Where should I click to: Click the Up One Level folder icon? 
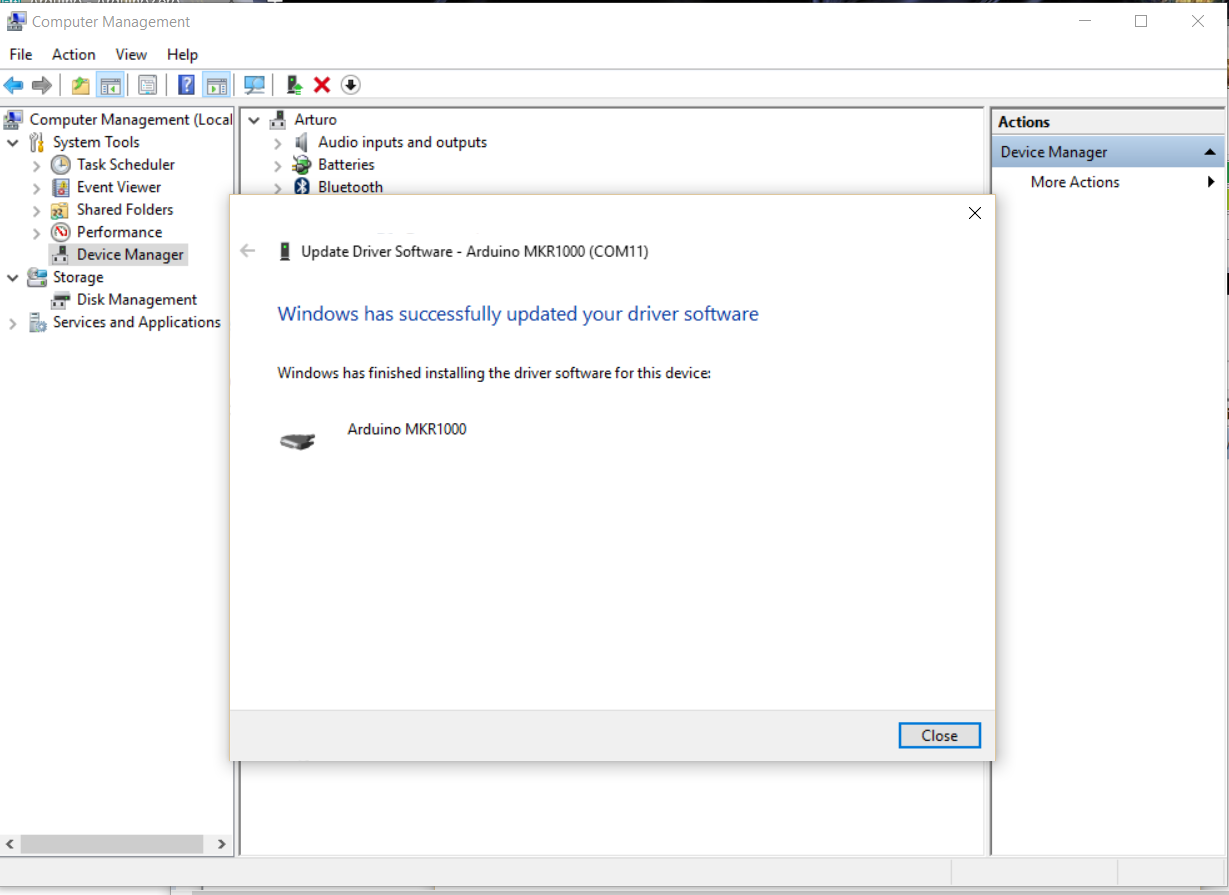coord(80,85)
